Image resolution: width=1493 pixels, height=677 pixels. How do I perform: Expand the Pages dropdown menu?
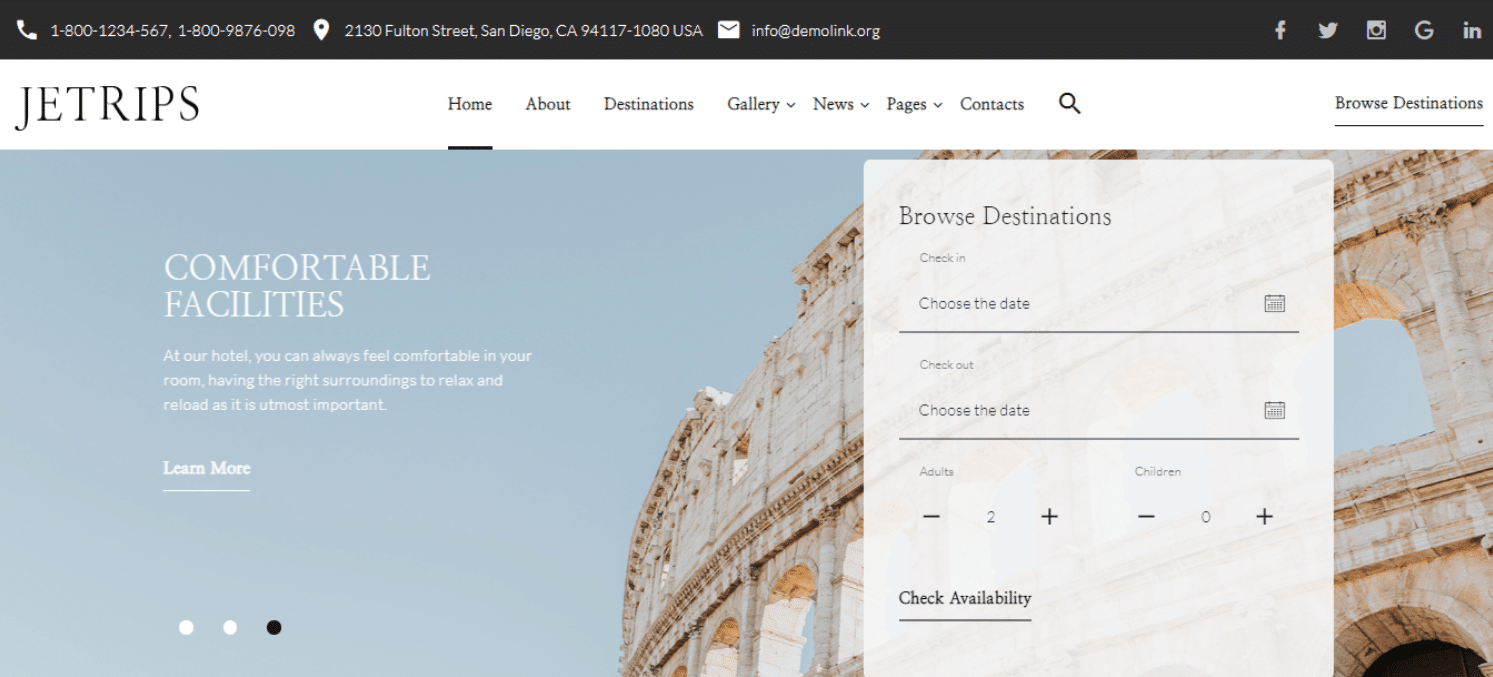click(907, 104)
